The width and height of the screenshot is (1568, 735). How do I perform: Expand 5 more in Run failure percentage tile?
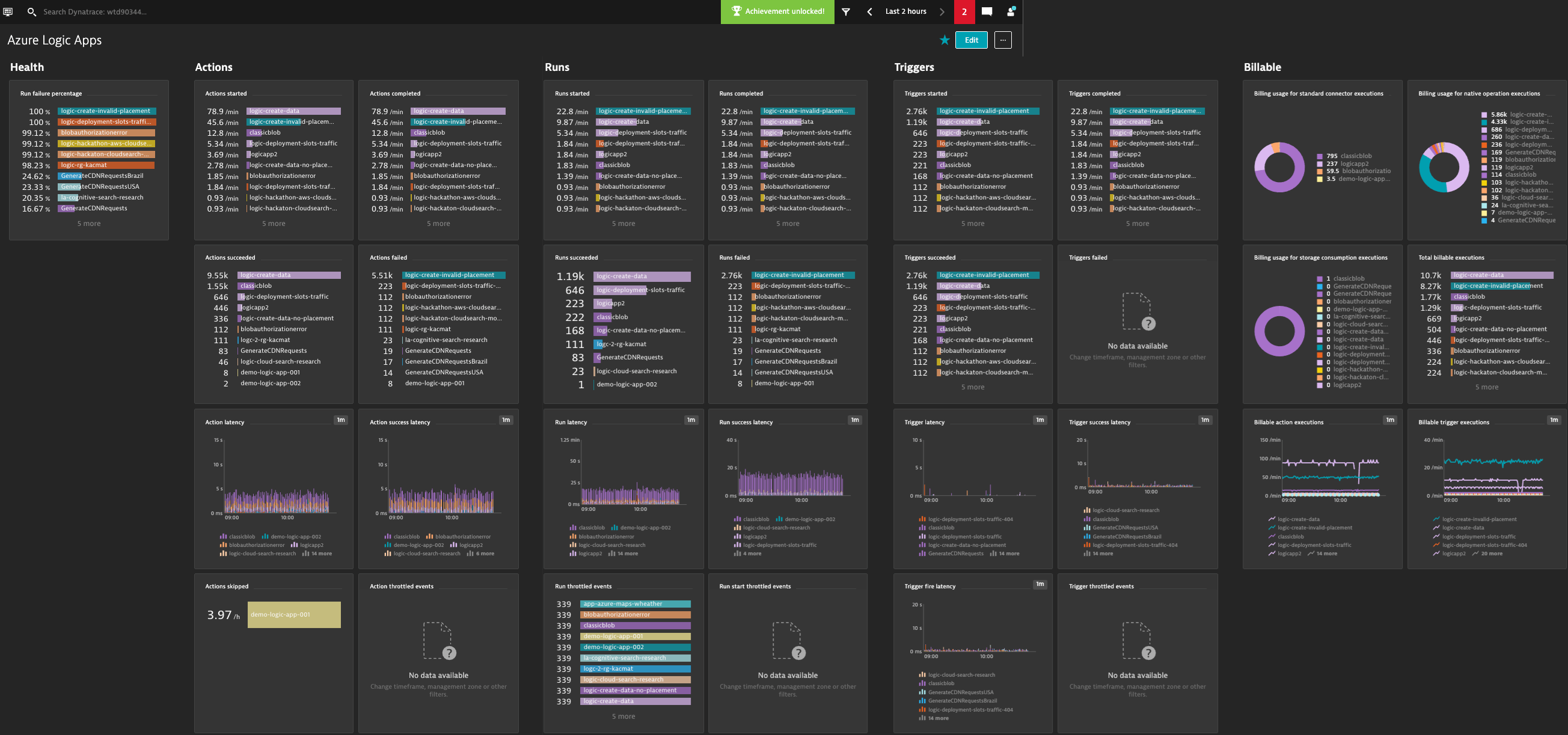click(89, 224)
